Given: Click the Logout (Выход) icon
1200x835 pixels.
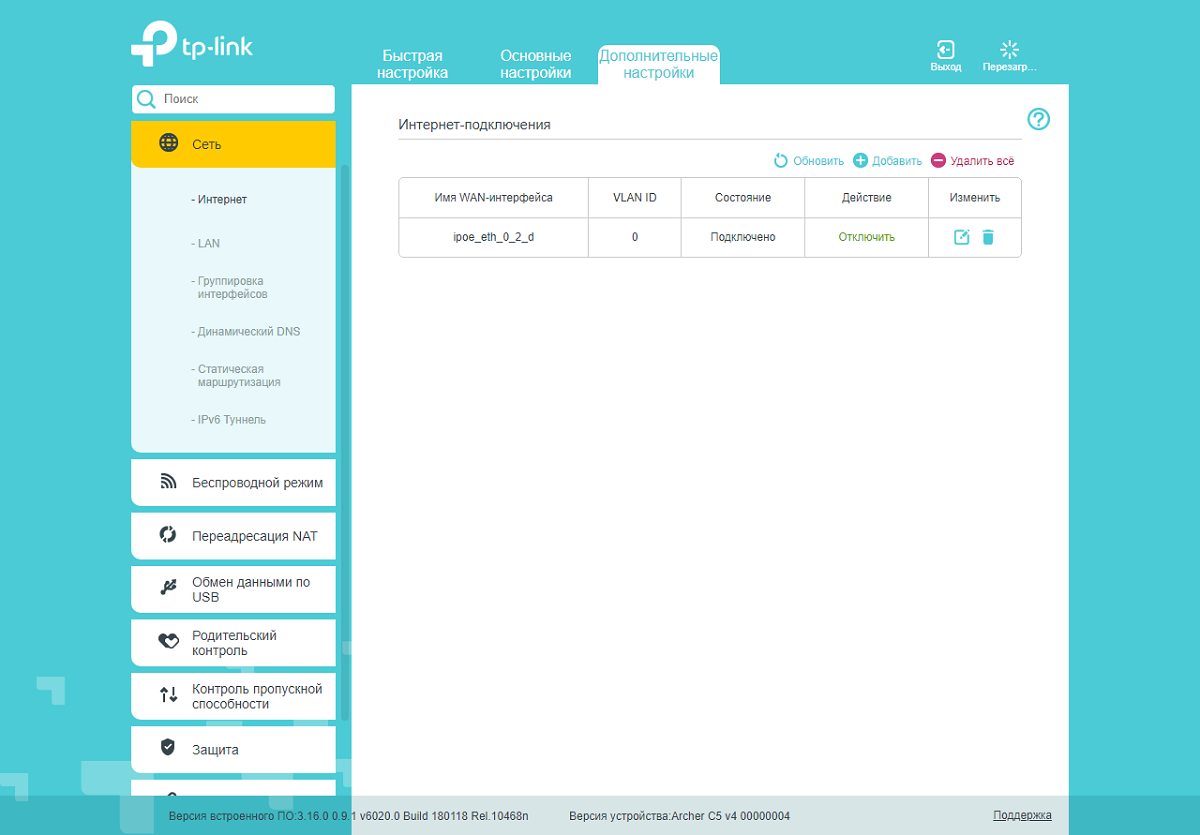Looking at the screenshot, I should (945, 49).
